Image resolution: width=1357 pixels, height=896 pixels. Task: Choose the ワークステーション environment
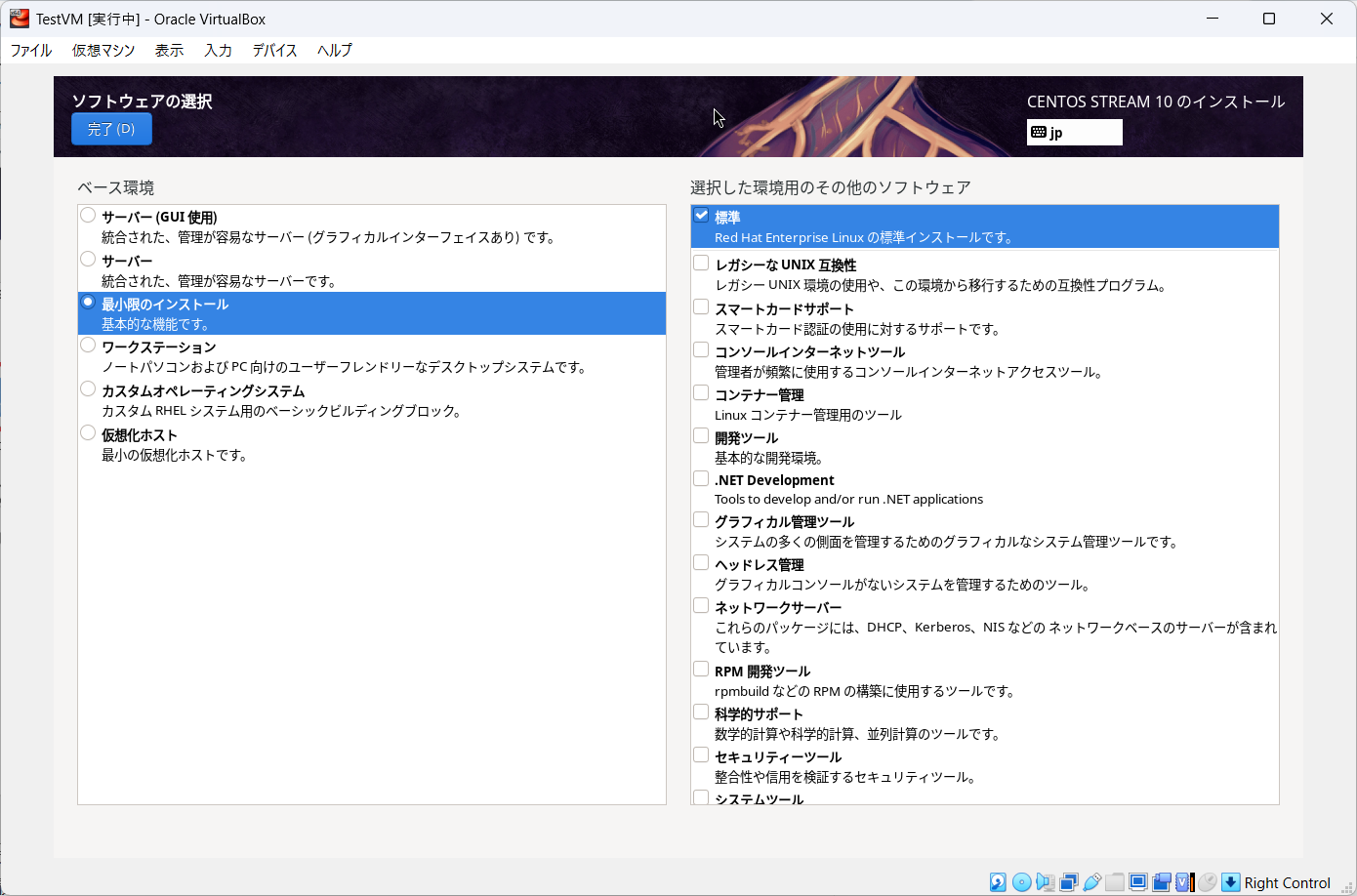(x=88, y=346)
